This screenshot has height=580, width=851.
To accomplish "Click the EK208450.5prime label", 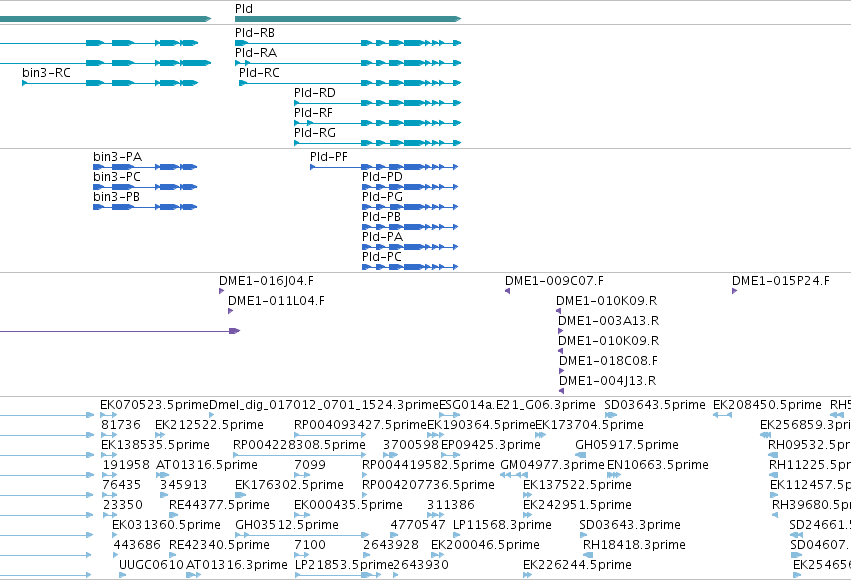I will click(767, 405).
